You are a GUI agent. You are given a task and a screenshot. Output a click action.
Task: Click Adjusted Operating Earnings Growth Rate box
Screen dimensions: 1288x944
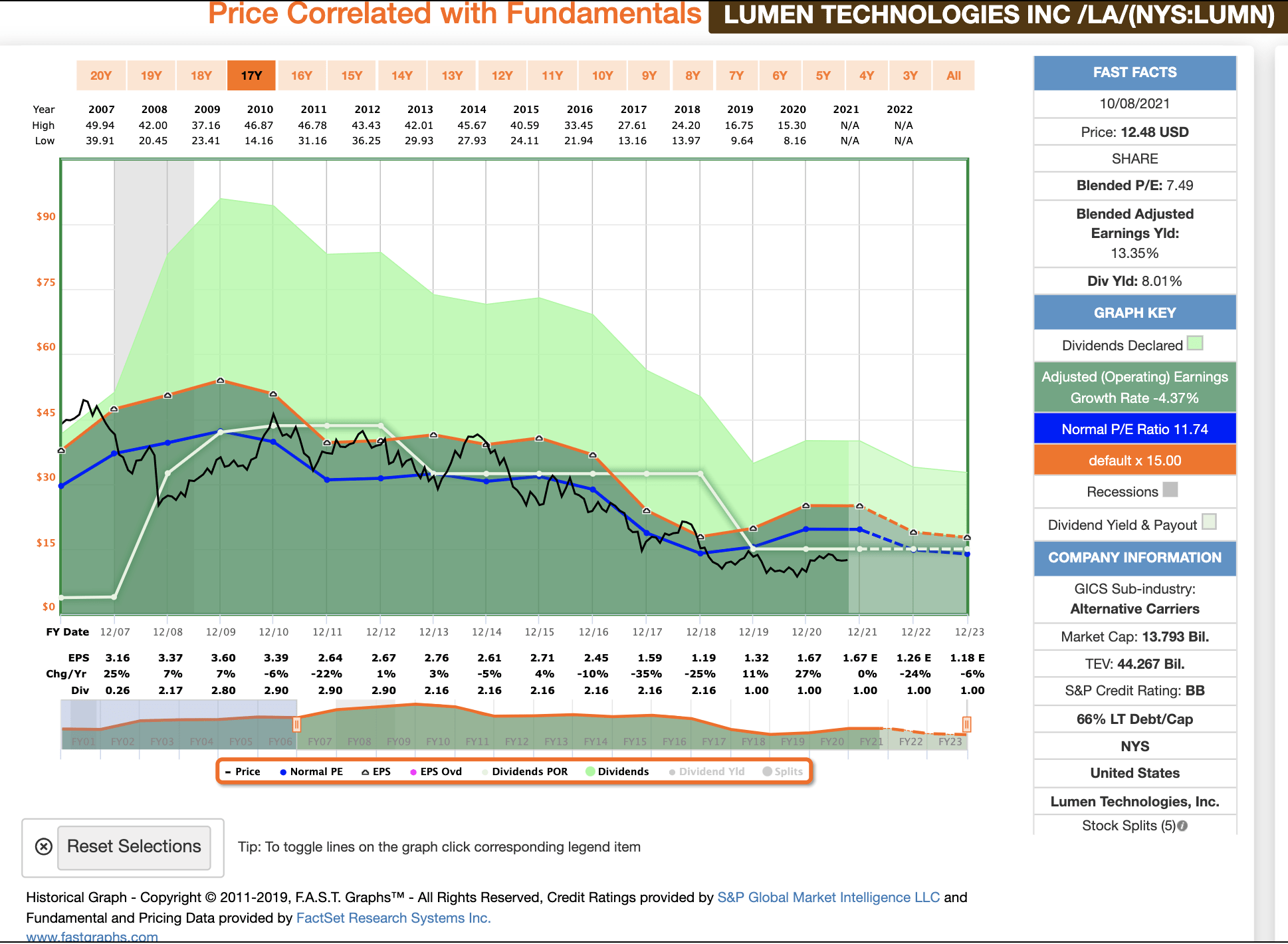[x=1135, y=387]
